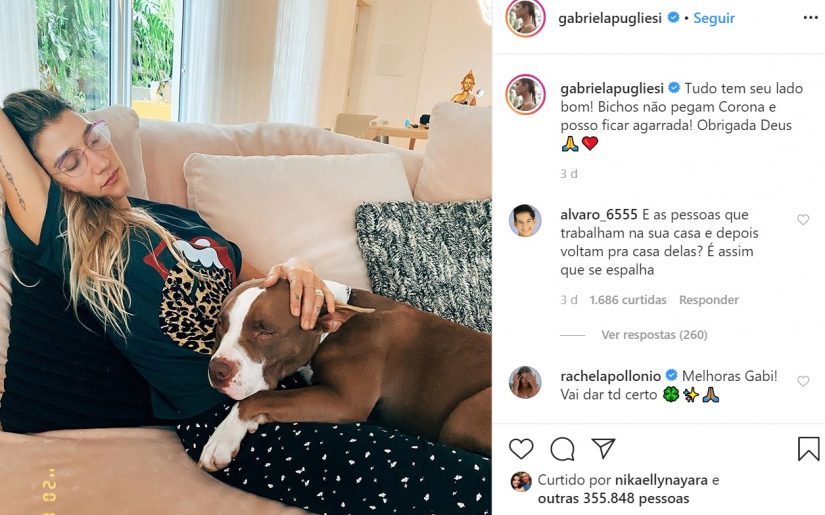This screenshot has height=515, width=825.
Task: View the 1.686 curtidas comment likes
Action: pos(628,300)
